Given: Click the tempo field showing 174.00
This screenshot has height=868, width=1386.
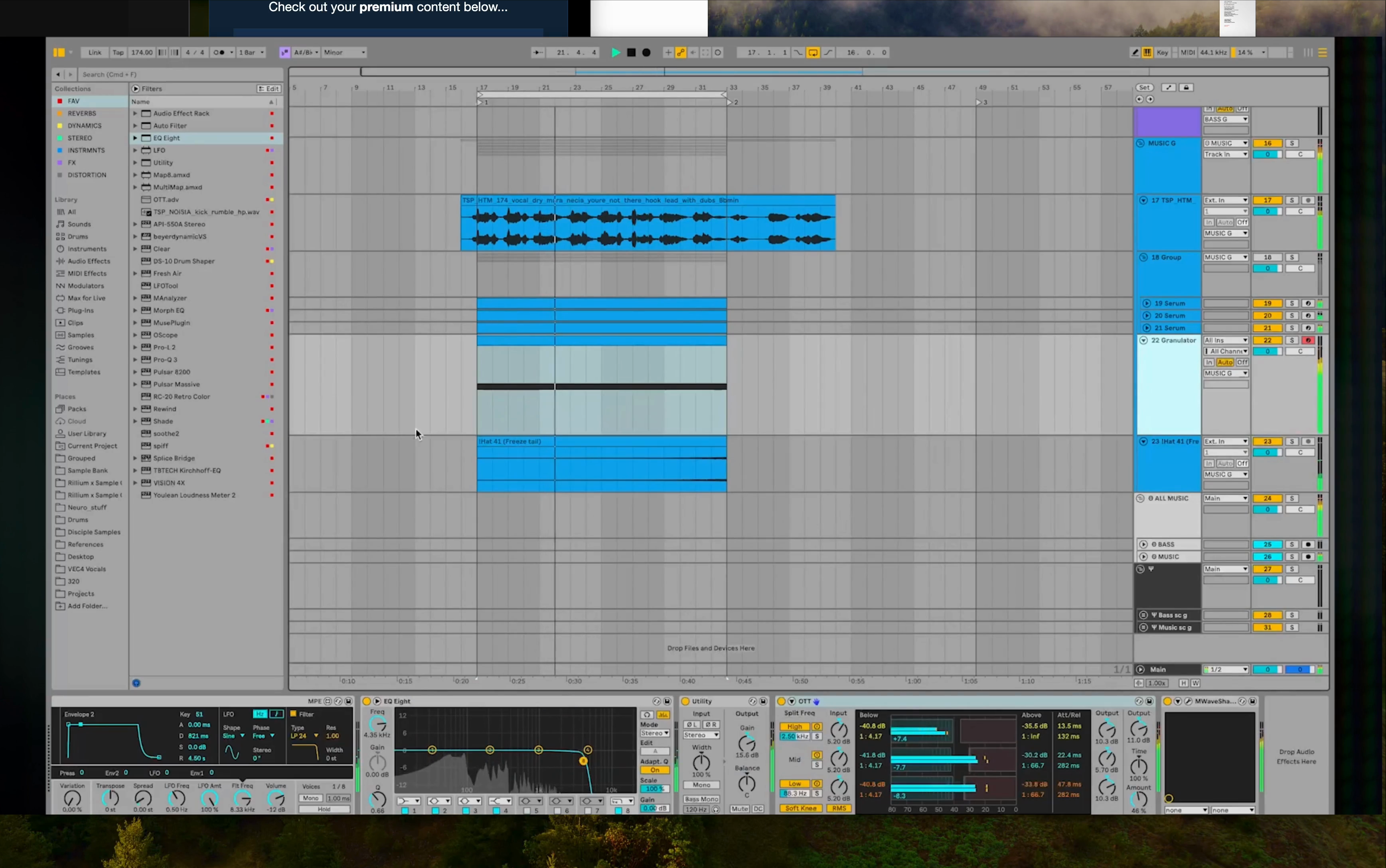Looking at the screenshot, I should [142, 52].
